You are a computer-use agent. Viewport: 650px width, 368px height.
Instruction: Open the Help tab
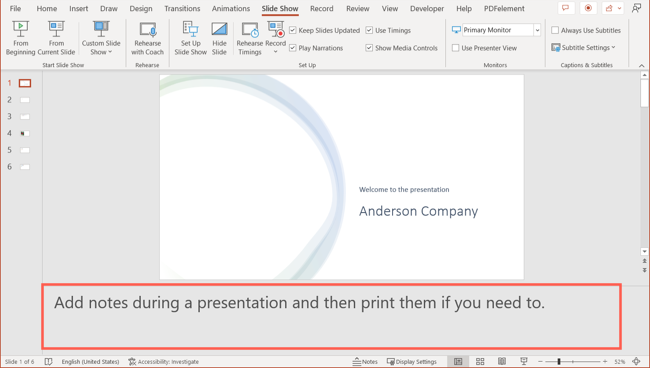464,8
